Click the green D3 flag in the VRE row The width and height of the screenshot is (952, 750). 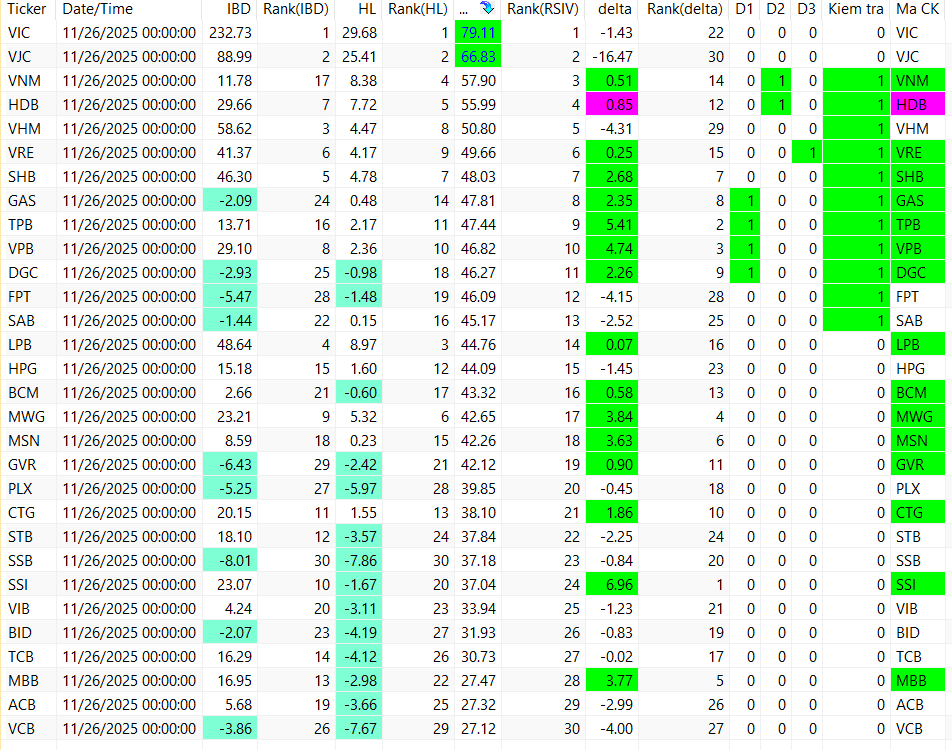[x=806, y=152]
